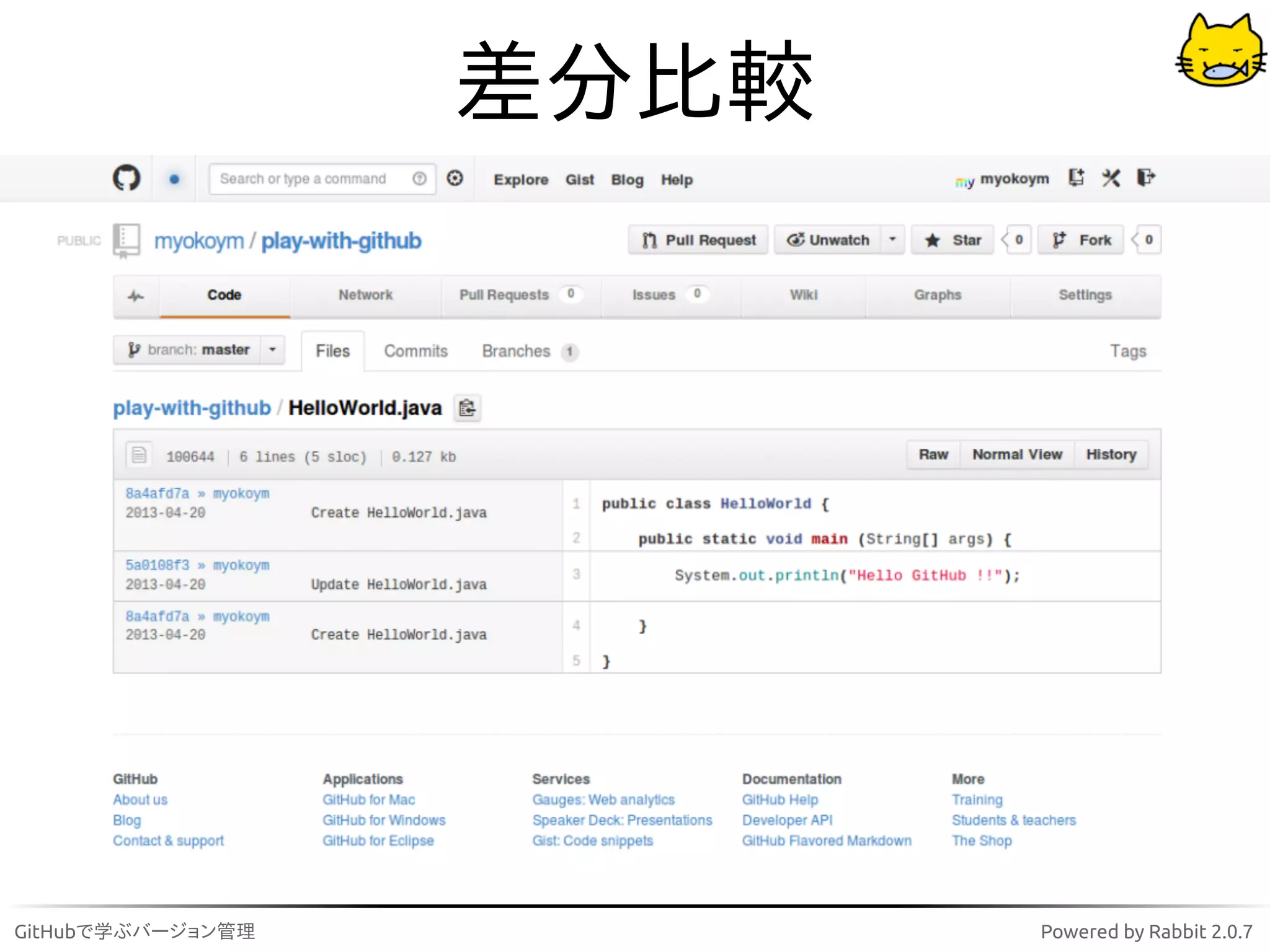The width and height of the screenshot is (1270, 952).
Task: Click the Pull Request button
Action: click(x=698, y=240)
